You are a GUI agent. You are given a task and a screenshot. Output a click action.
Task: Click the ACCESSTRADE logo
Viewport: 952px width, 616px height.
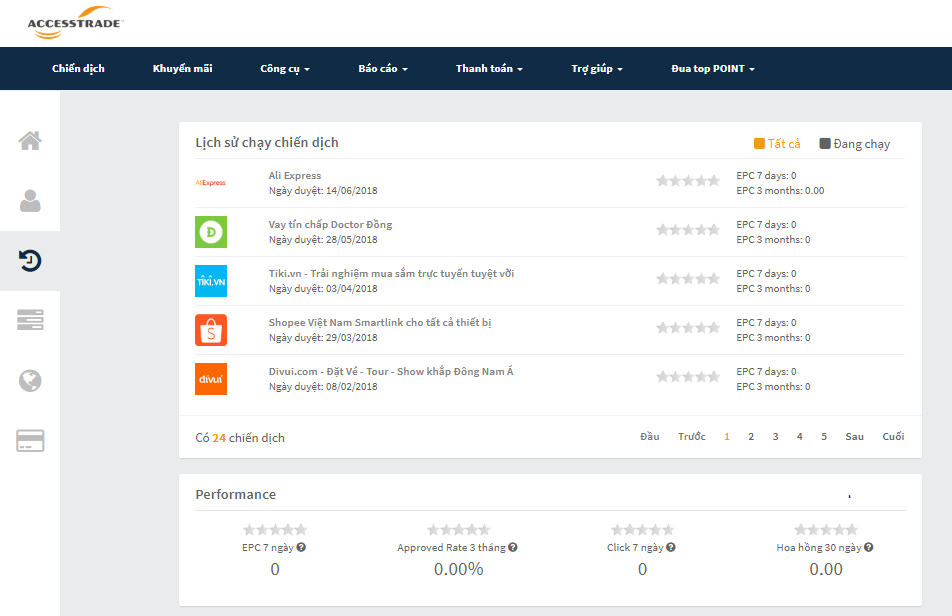click(75, 24)
